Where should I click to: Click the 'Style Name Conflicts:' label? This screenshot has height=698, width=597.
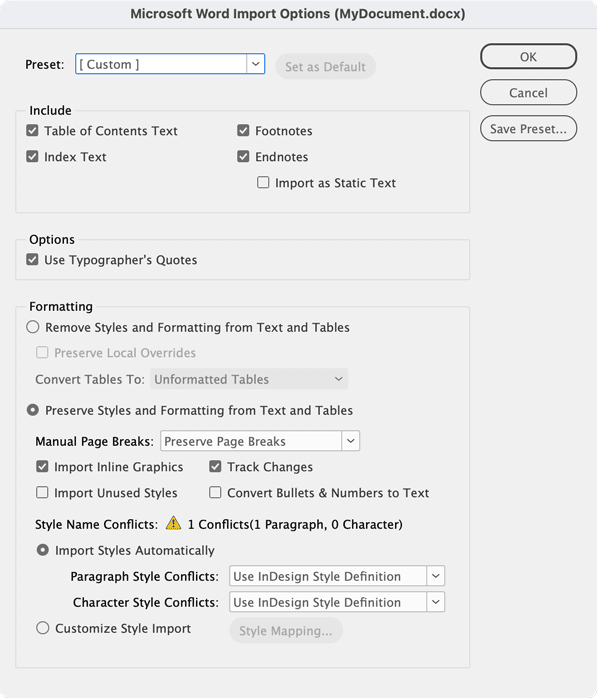pyautogui.click(x=97, y=524)
